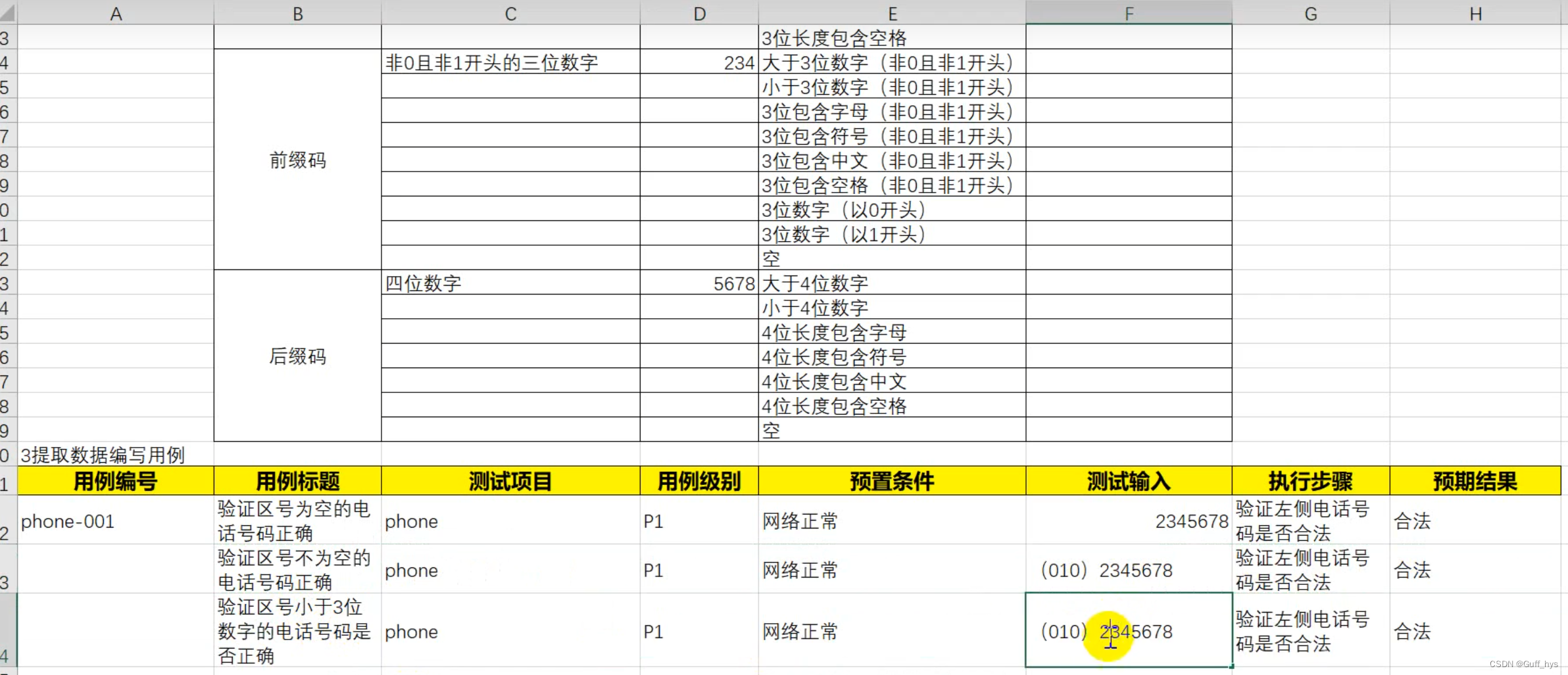Click the '4位长度包含符号' cell
This screenshot has width=1568, height=675.
pyautogui.click(x=892, y=356)
